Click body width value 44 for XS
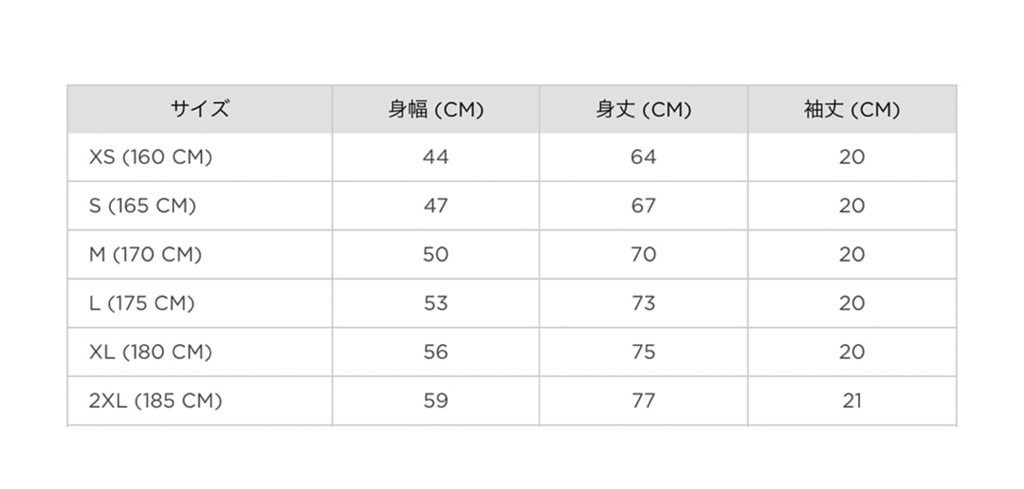Viewport: 1024px width, 489px height. pos(436,157)
